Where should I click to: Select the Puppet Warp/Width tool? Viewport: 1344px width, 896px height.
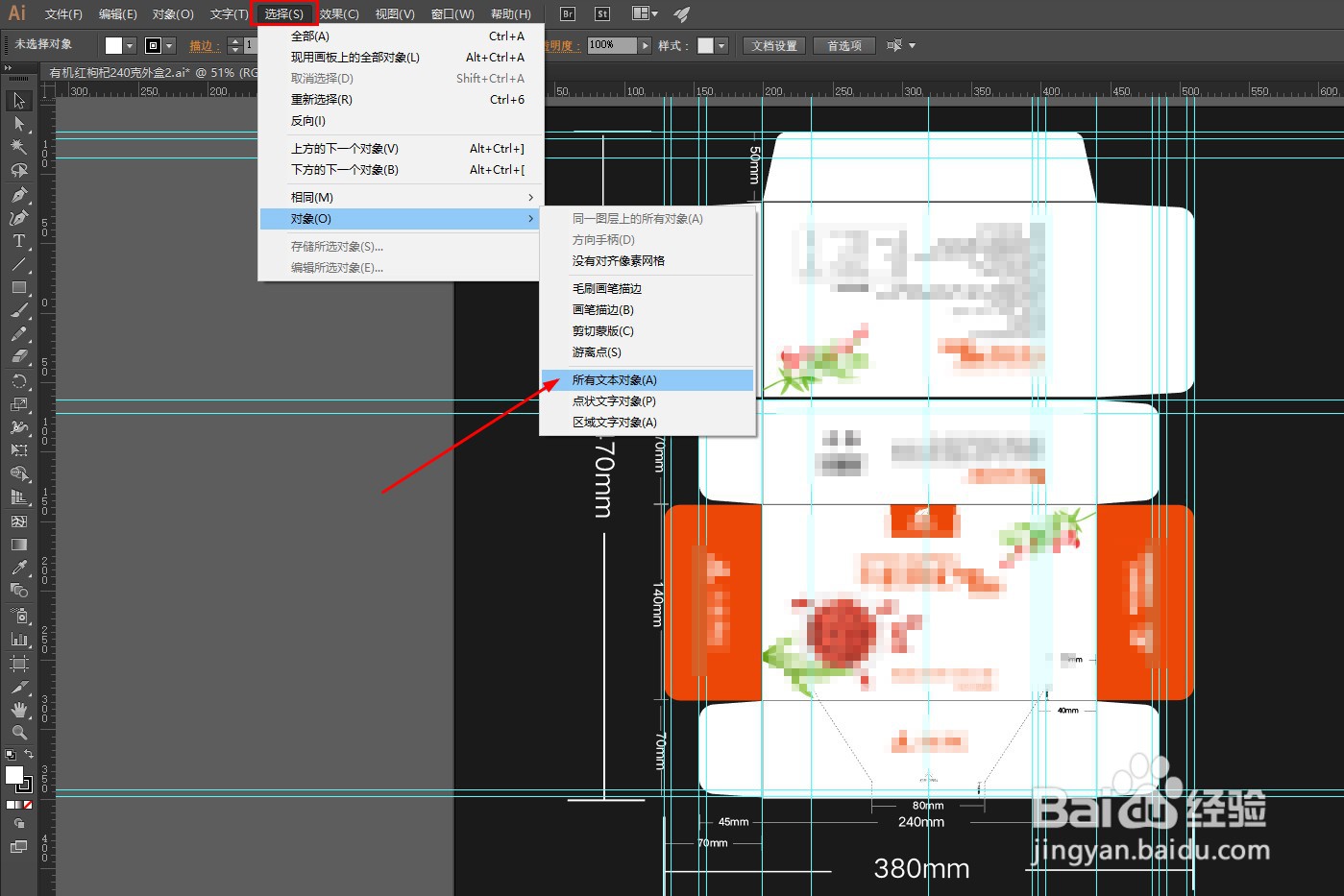click(19, 427)
